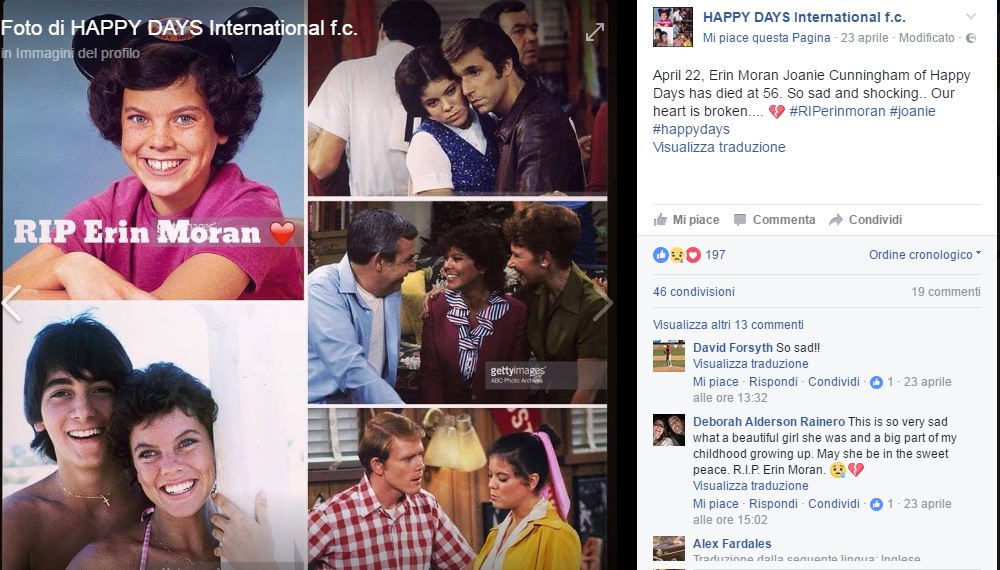
Task: View the 46 condivisioni list
Action: tap(694, 291)
